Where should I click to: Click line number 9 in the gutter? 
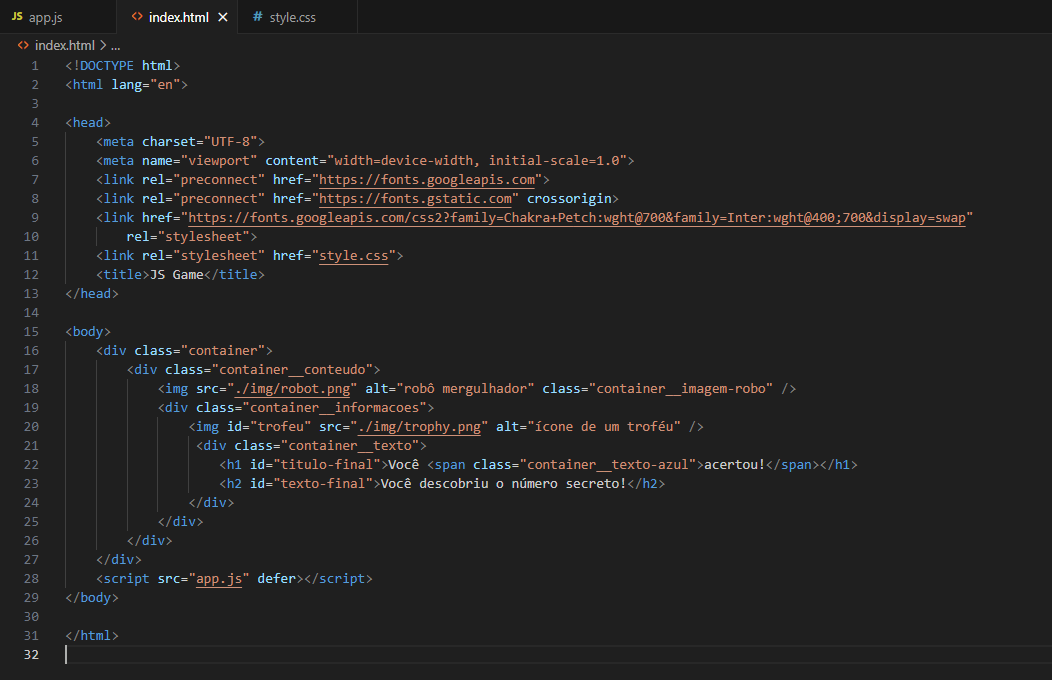coord(34,218)
